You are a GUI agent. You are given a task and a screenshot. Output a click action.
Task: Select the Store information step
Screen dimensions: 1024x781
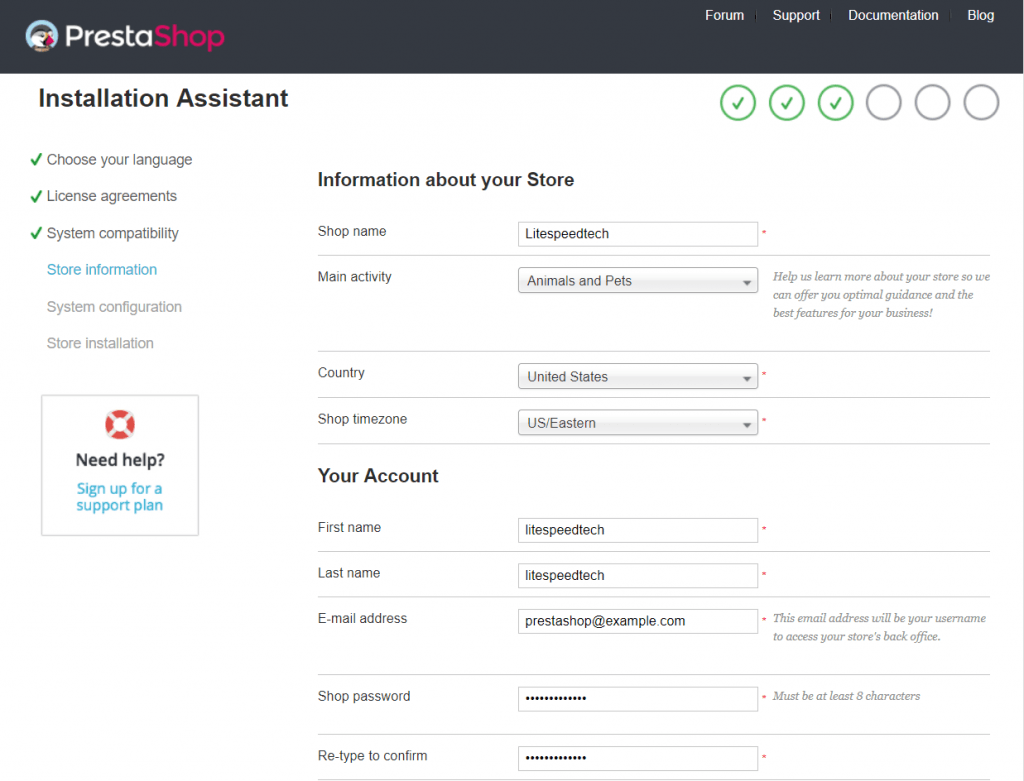pyautogui.click(x=102, y=270)
